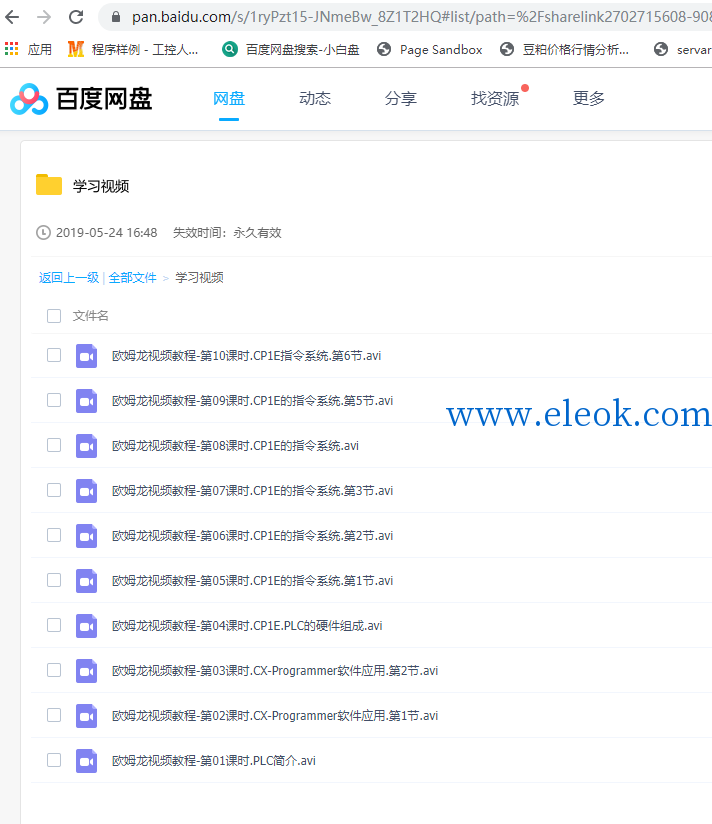Click video icon of 第08课时 file
This screenshot has height=824, width=712.
(86, 446)
